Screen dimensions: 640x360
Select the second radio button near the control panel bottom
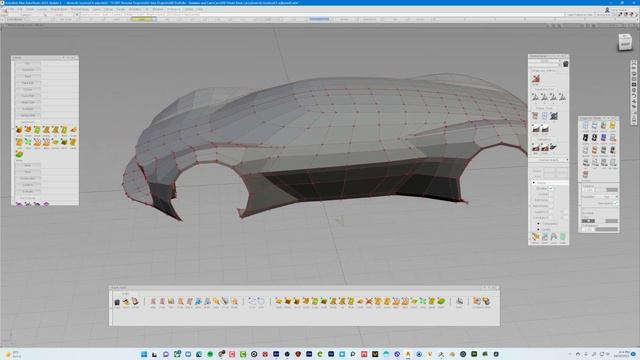tap(538, 229)
